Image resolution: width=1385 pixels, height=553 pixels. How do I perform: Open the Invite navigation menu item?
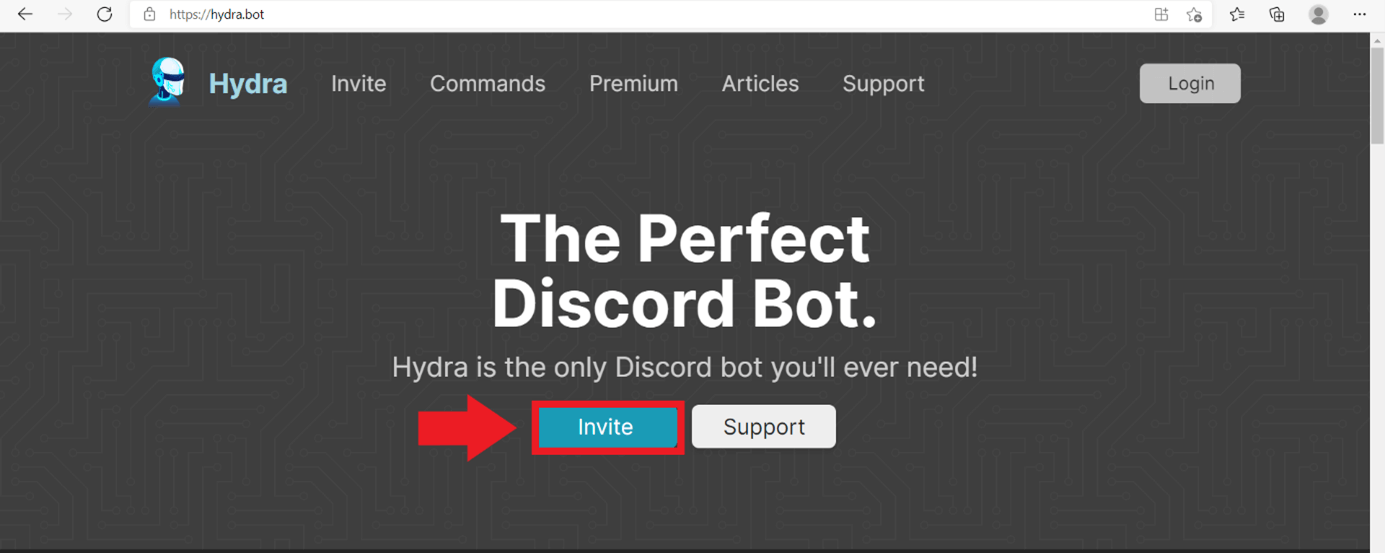pyautogui.click(x=359, y=84)
